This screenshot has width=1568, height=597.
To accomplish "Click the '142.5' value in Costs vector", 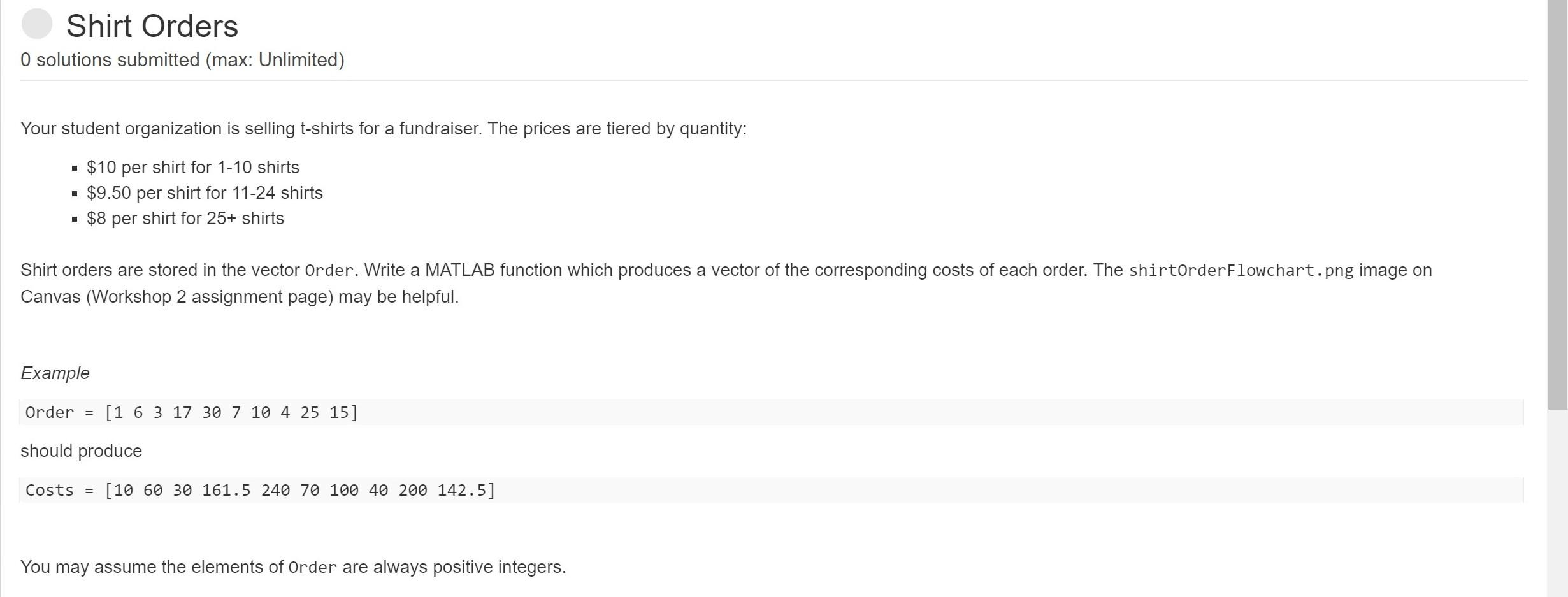I will click(x=461, y=490).
